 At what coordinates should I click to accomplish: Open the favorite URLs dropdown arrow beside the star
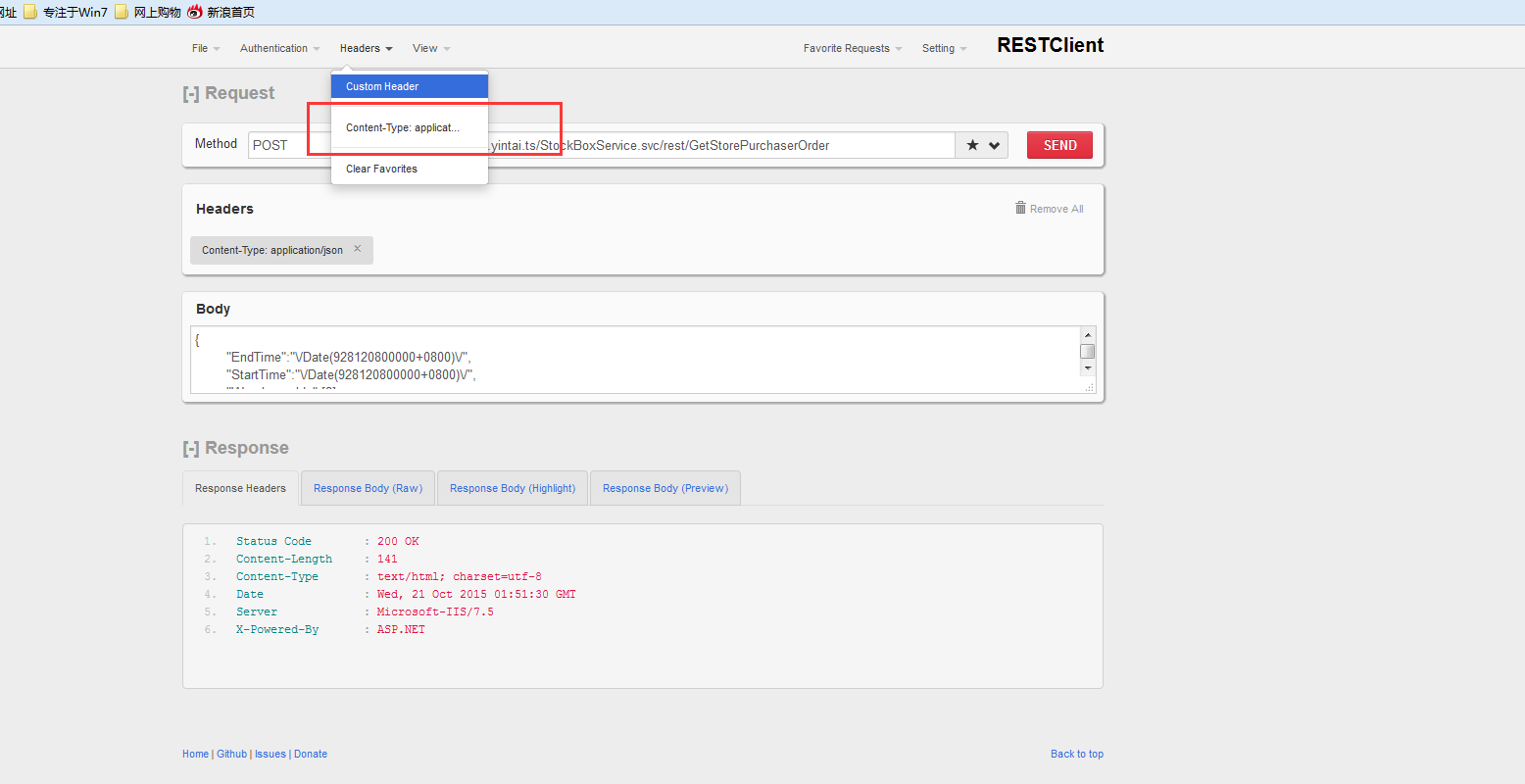993,144
